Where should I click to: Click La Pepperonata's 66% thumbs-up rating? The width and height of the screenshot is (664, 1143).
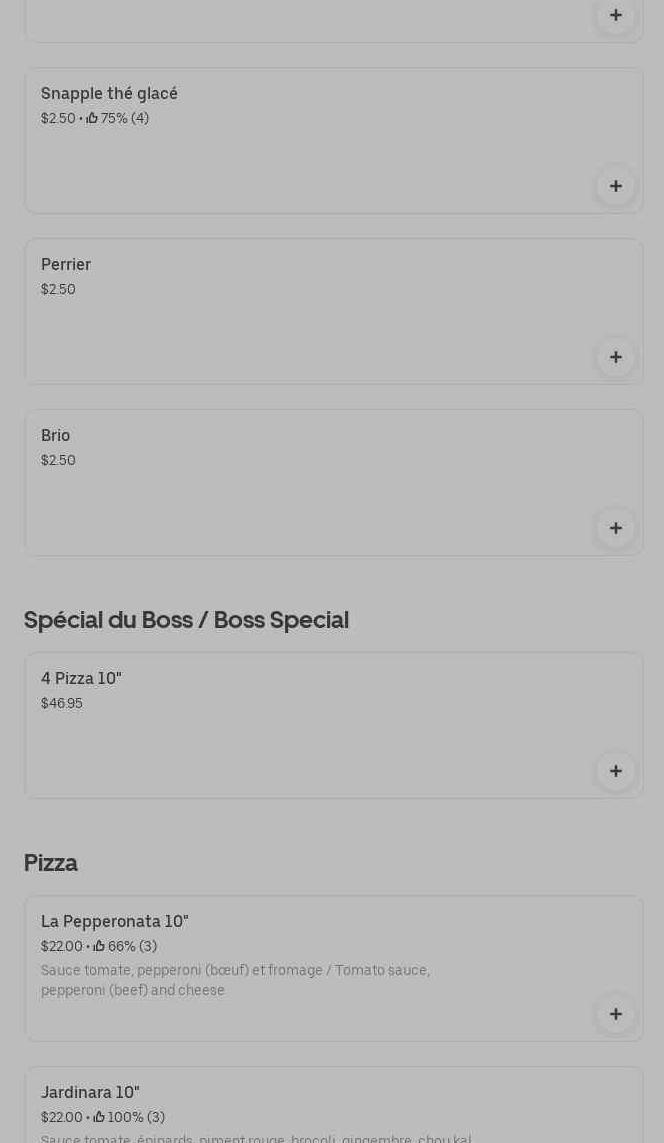point(125,947)
